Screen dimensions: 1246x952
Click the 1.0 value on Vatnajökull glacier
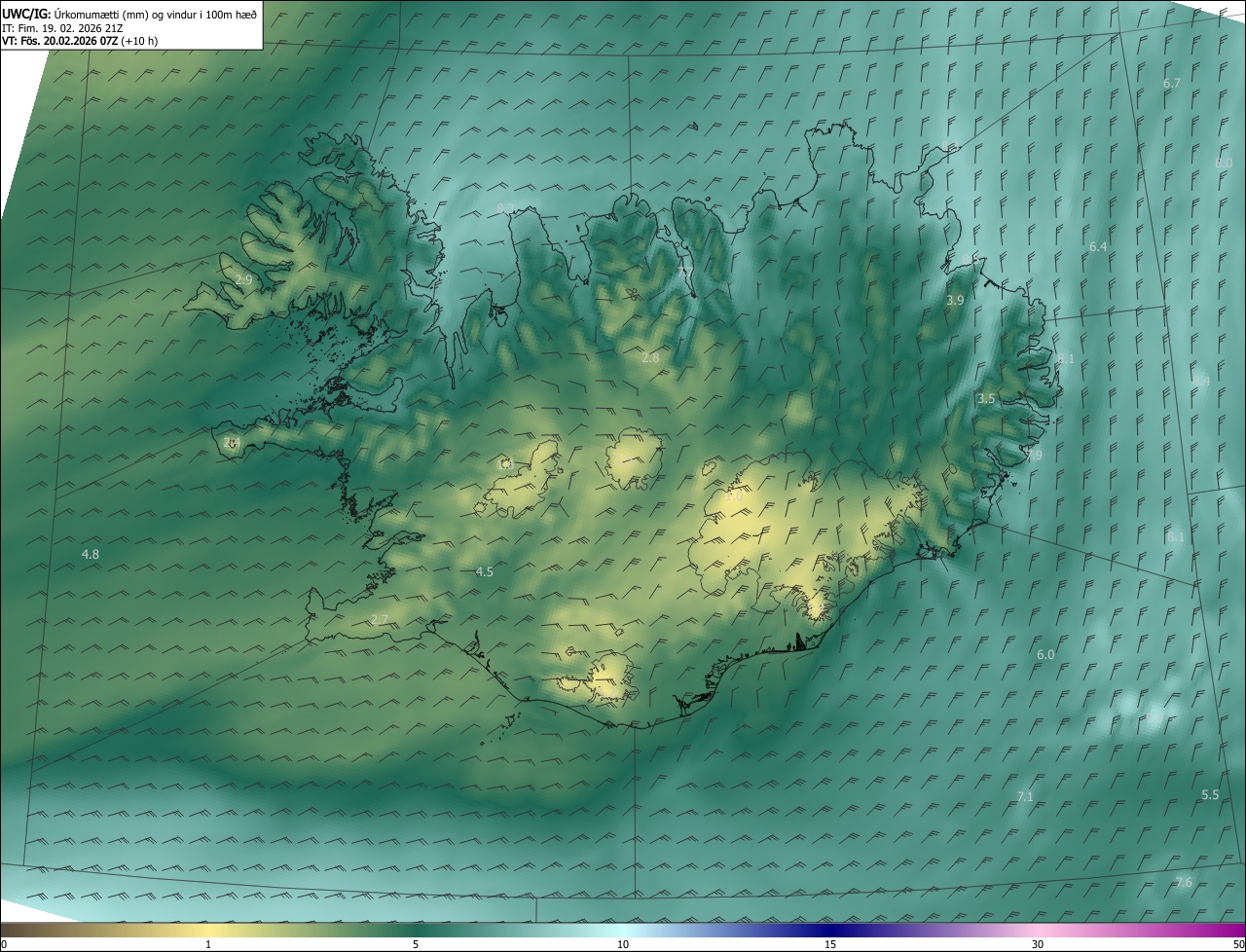735,496
